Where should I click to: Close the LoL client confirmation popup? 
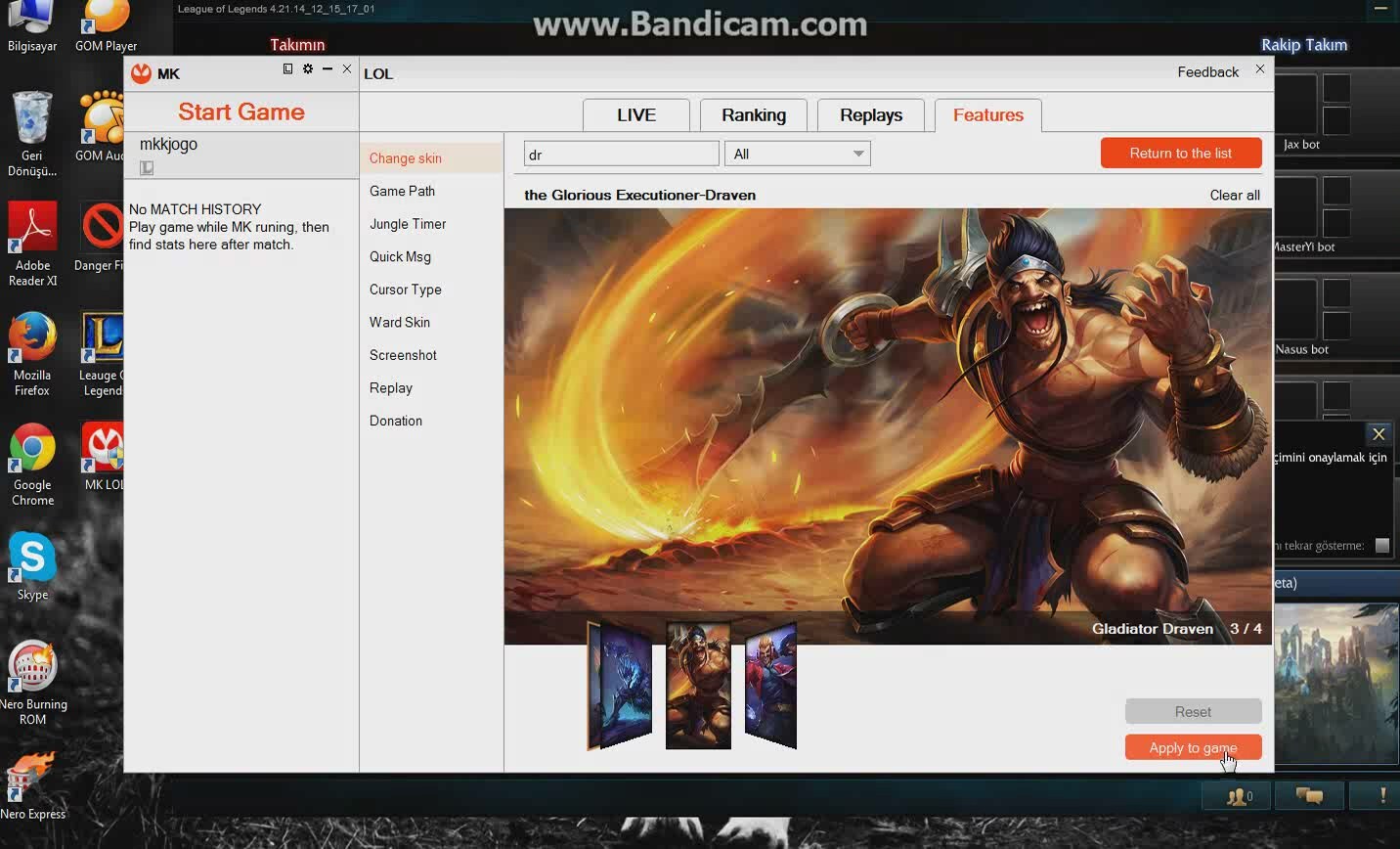(x=1378, y=433)
